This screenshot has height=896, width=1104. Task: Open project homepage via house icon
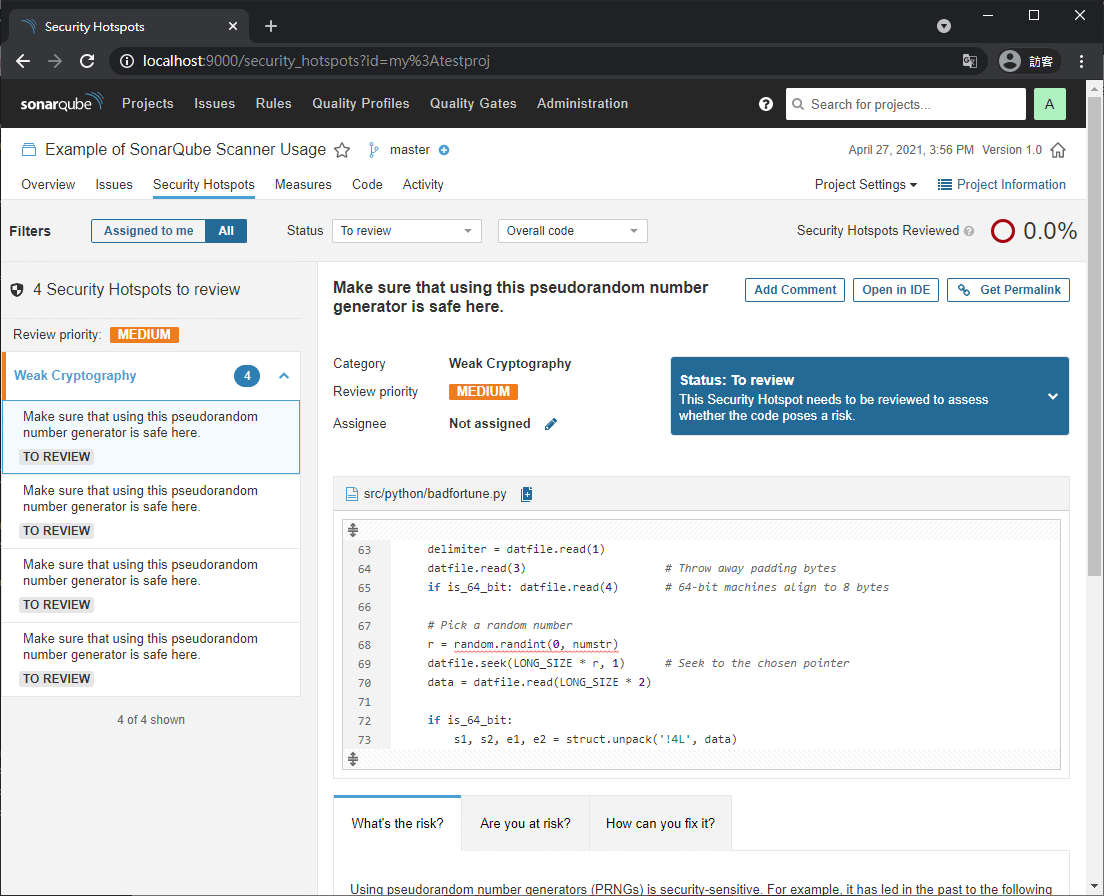coord(1058,150)
